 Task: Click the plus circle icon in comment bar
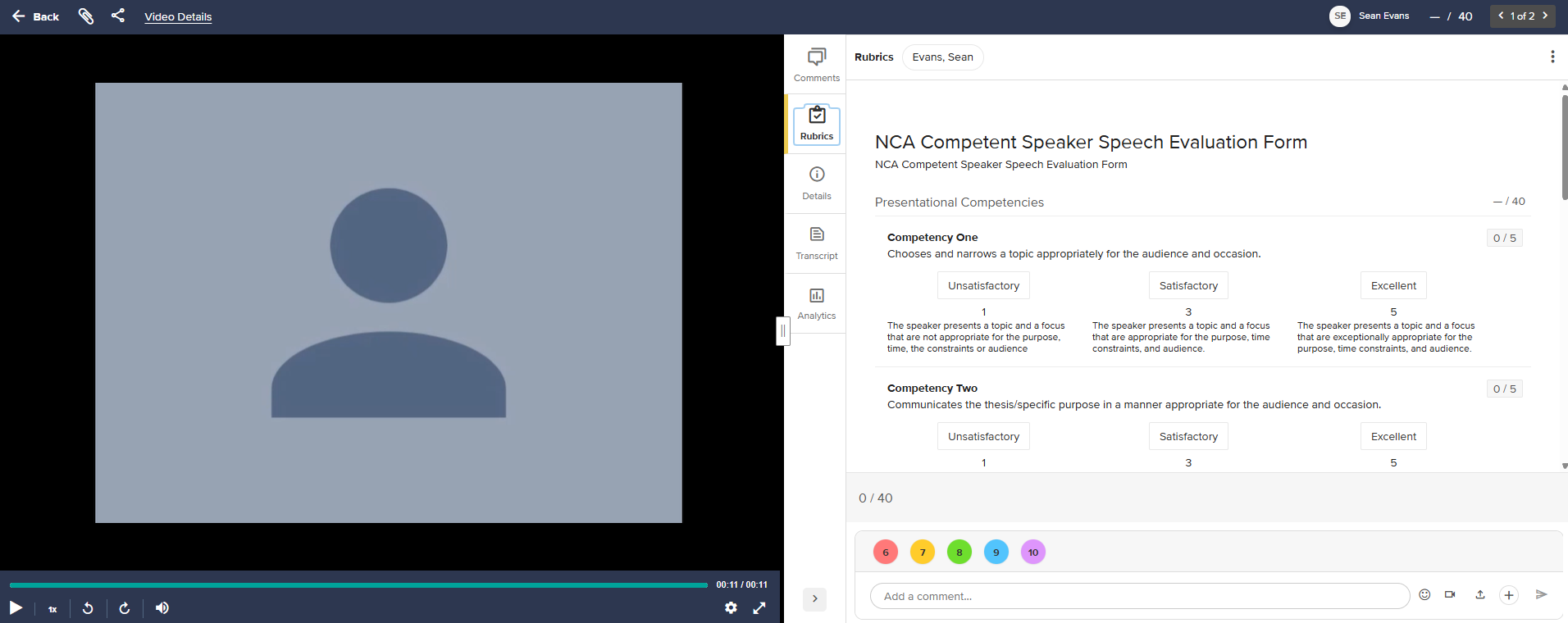coord(1509,595)
